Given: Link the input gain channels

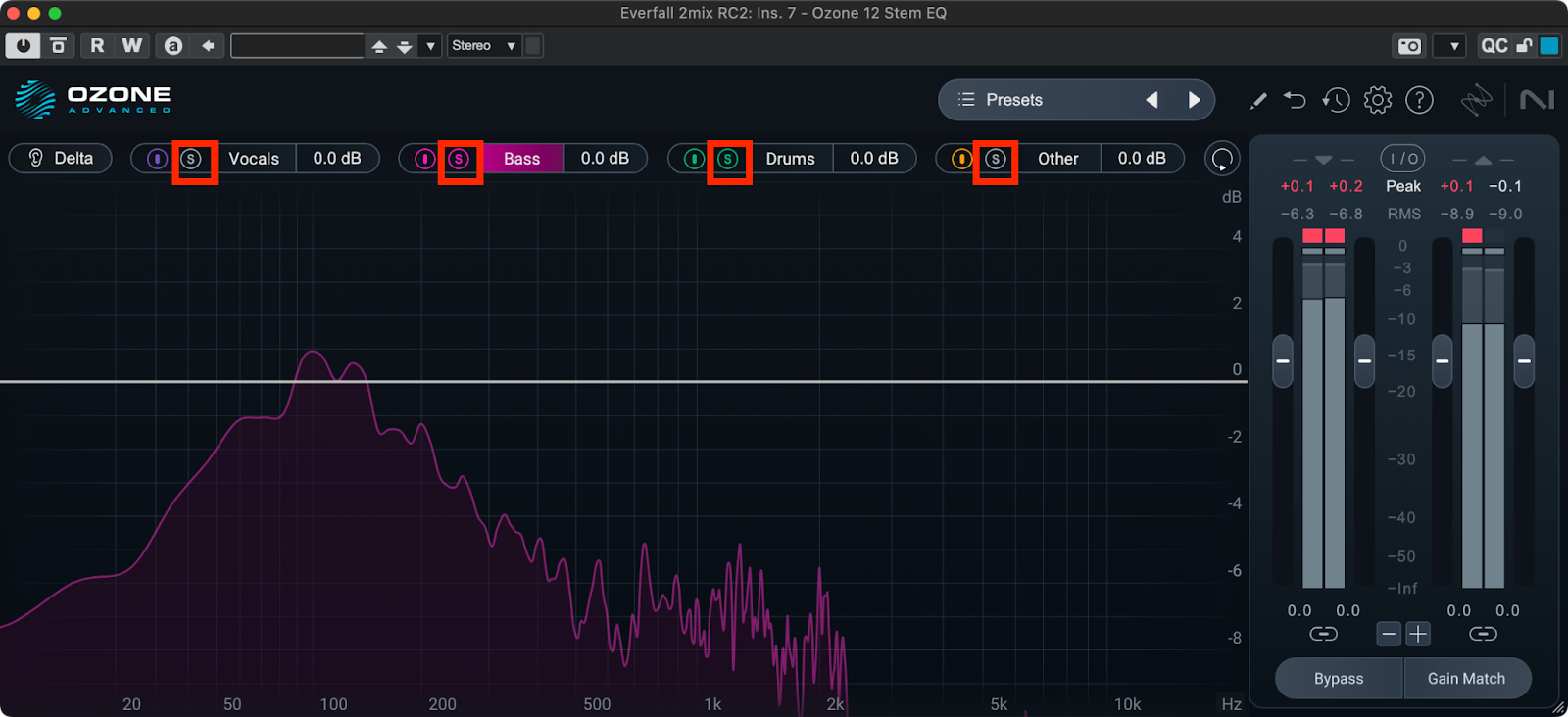Looking at the screenshot, I should pos(1323,634).
